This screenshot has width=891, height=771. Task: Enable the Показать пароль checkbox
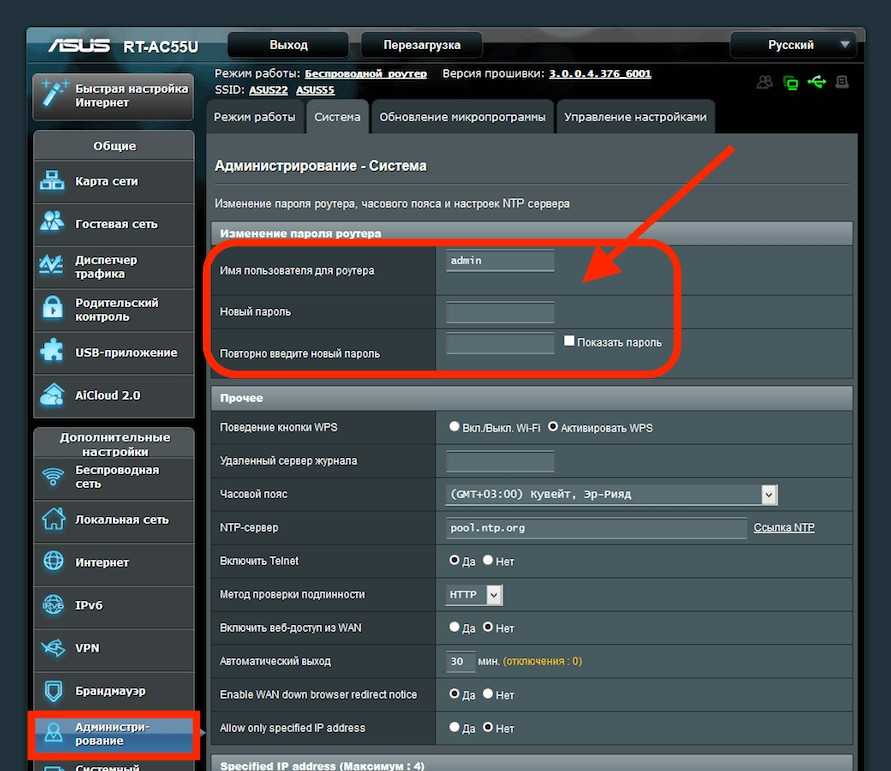569,341
